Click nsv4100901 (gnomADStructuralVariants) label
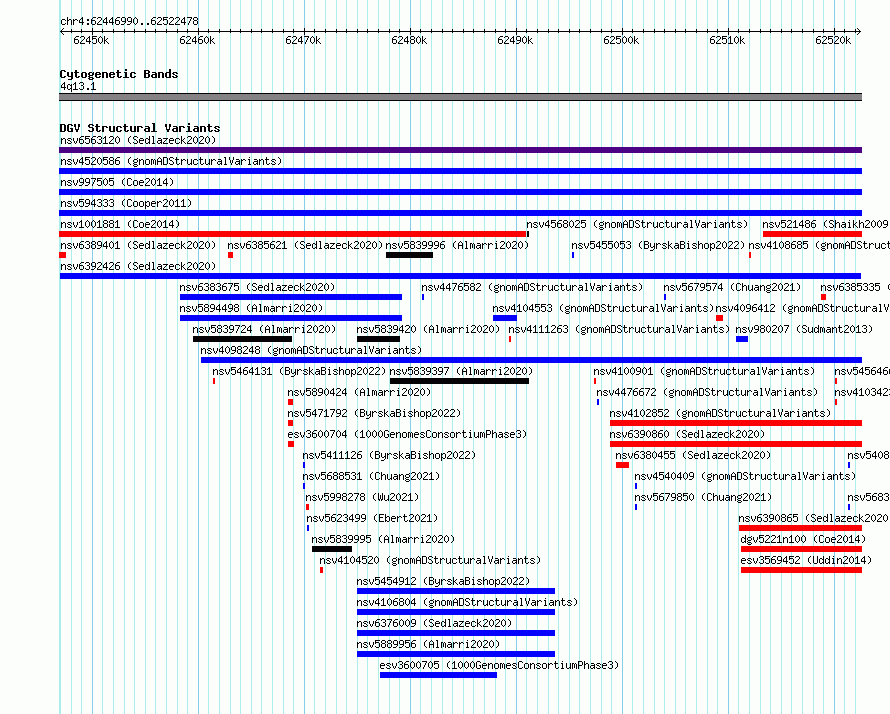 pos(704,371)
